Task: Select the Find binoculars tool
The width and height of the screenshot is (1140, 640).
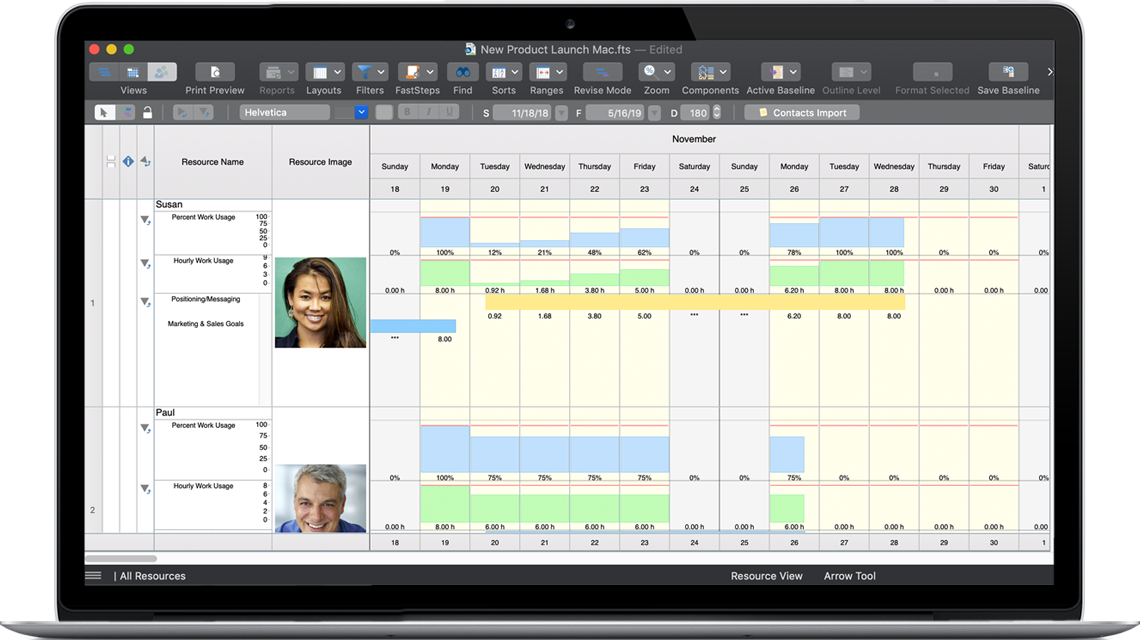Action: [x=462, y=72]
